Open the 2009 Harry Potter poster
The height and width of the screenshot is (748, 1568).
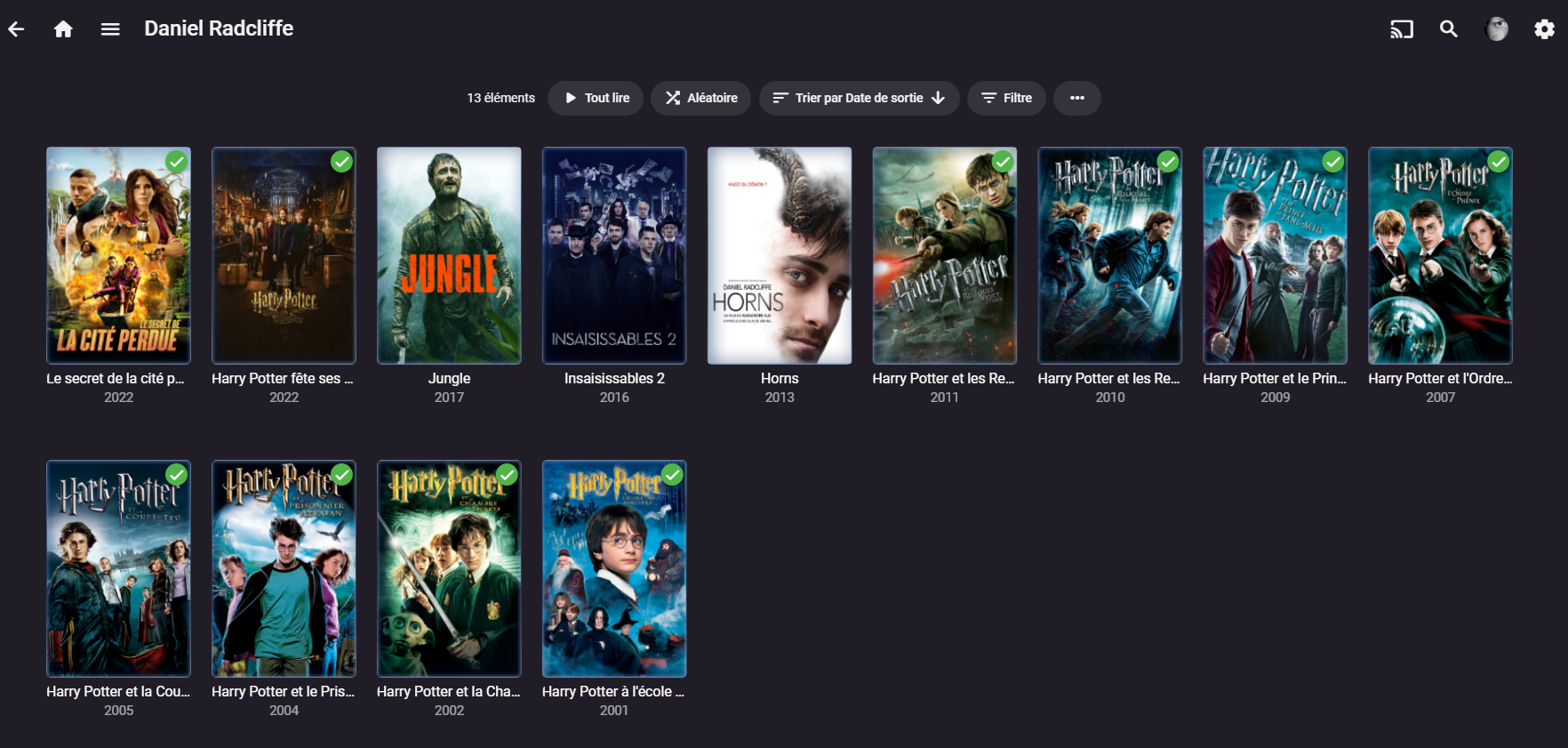tap(1276, 255)
